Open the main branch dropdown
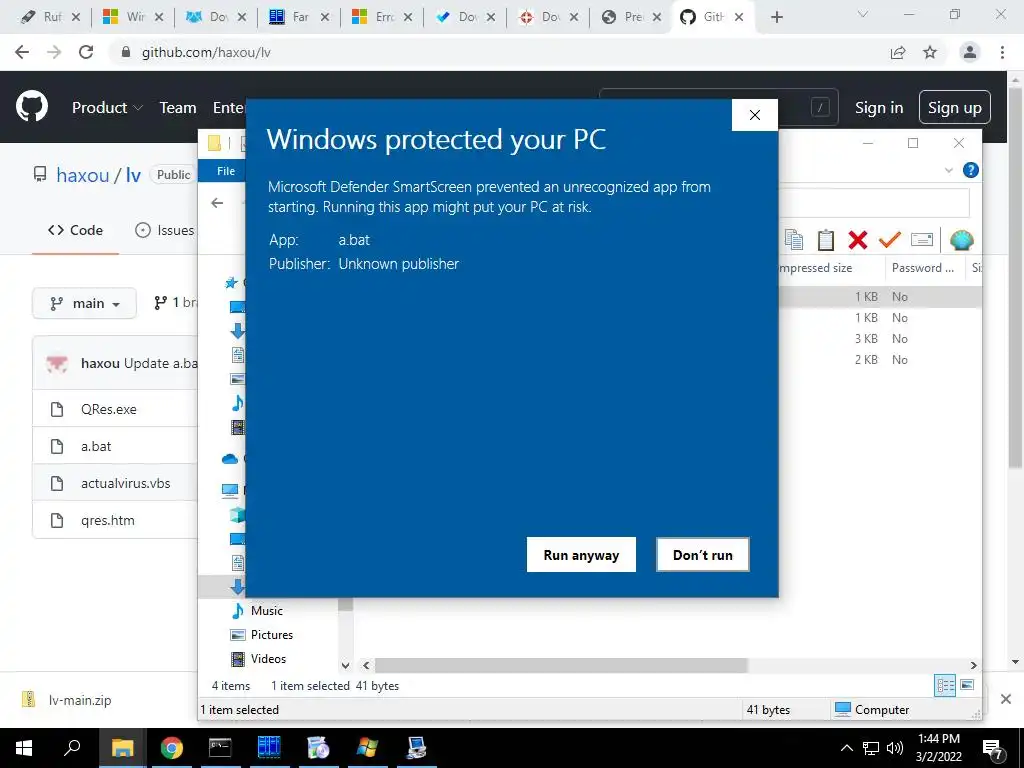Image resolution: width=1024 pixels, height=768 pixels. click(84, 304)
